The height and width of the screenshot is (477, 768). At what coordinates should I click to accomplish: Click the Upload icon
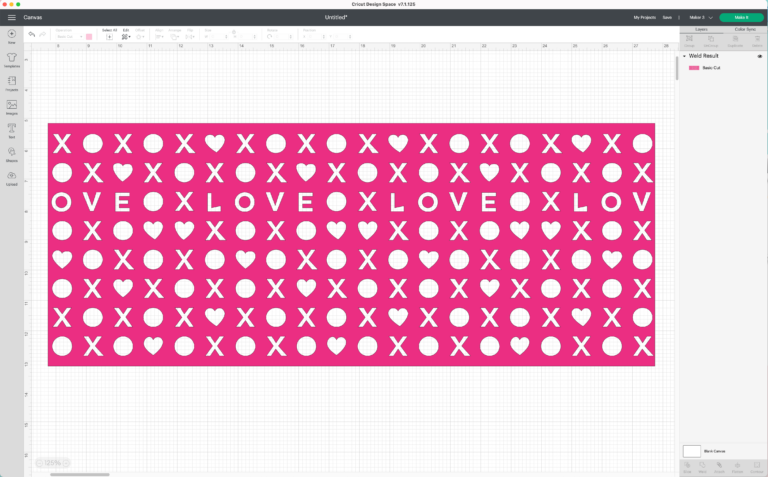click(12, 178)
